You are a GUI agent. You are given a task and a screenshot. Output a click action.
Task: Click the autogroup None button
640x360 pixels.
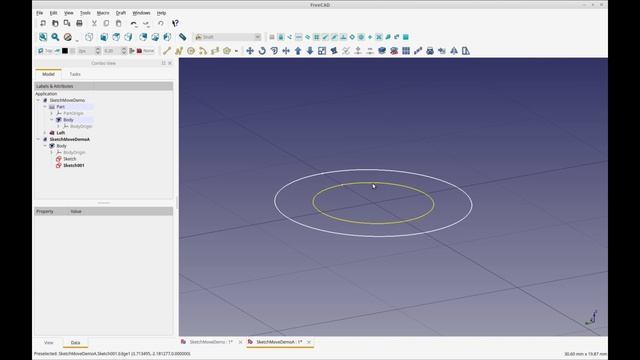pos(146,51)
